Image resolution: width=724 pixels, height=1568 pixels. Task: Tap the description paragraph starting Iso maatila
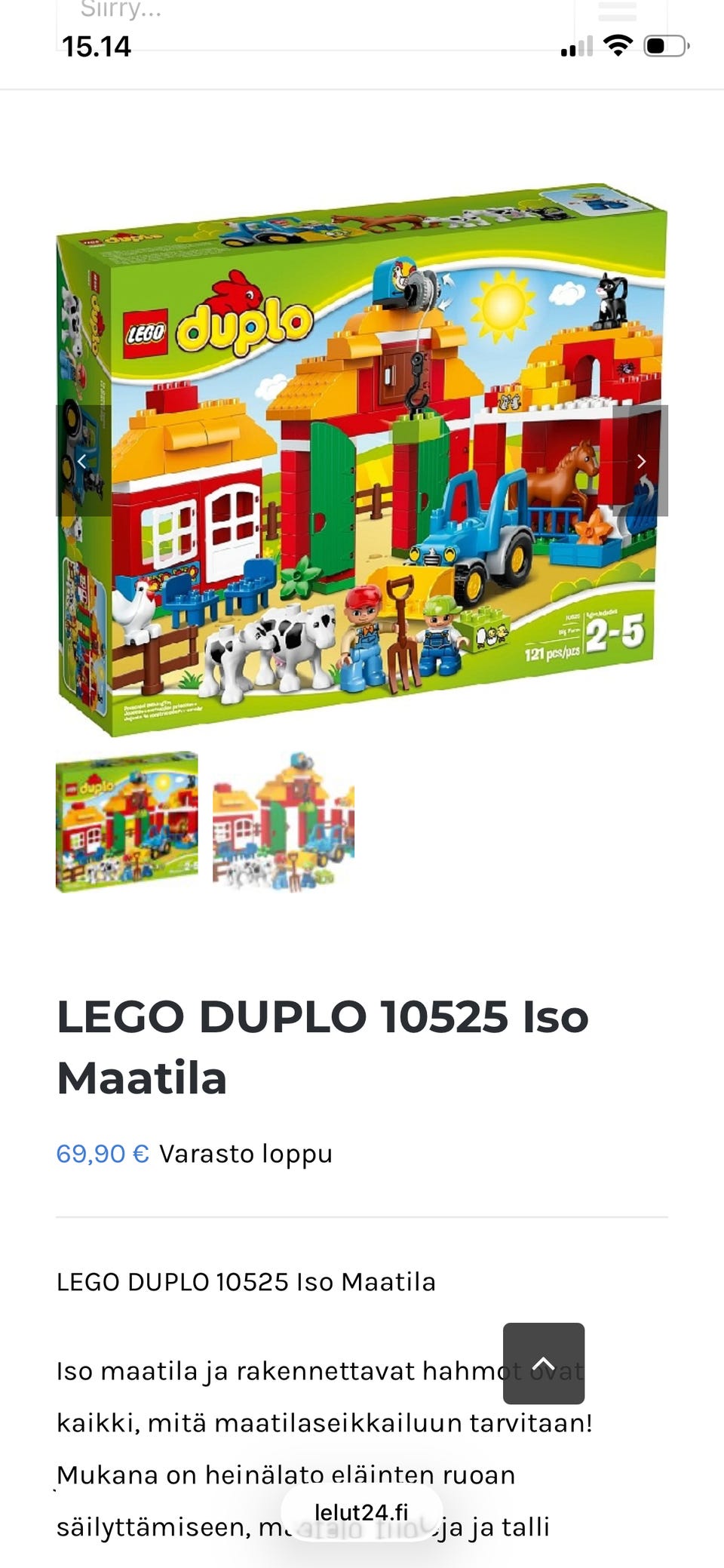[324, 1449]
